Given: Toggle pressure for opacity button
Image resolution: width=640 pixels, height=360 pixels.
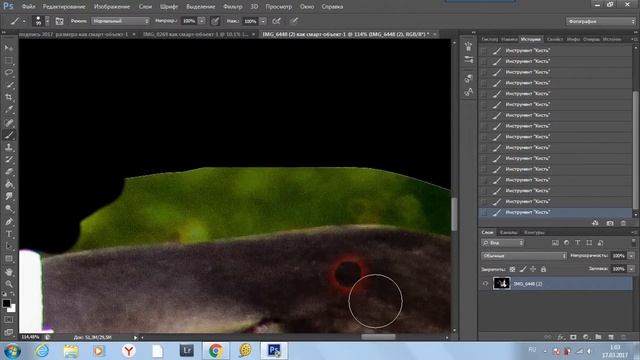Looking at the screenshot, I should point(215,21).
